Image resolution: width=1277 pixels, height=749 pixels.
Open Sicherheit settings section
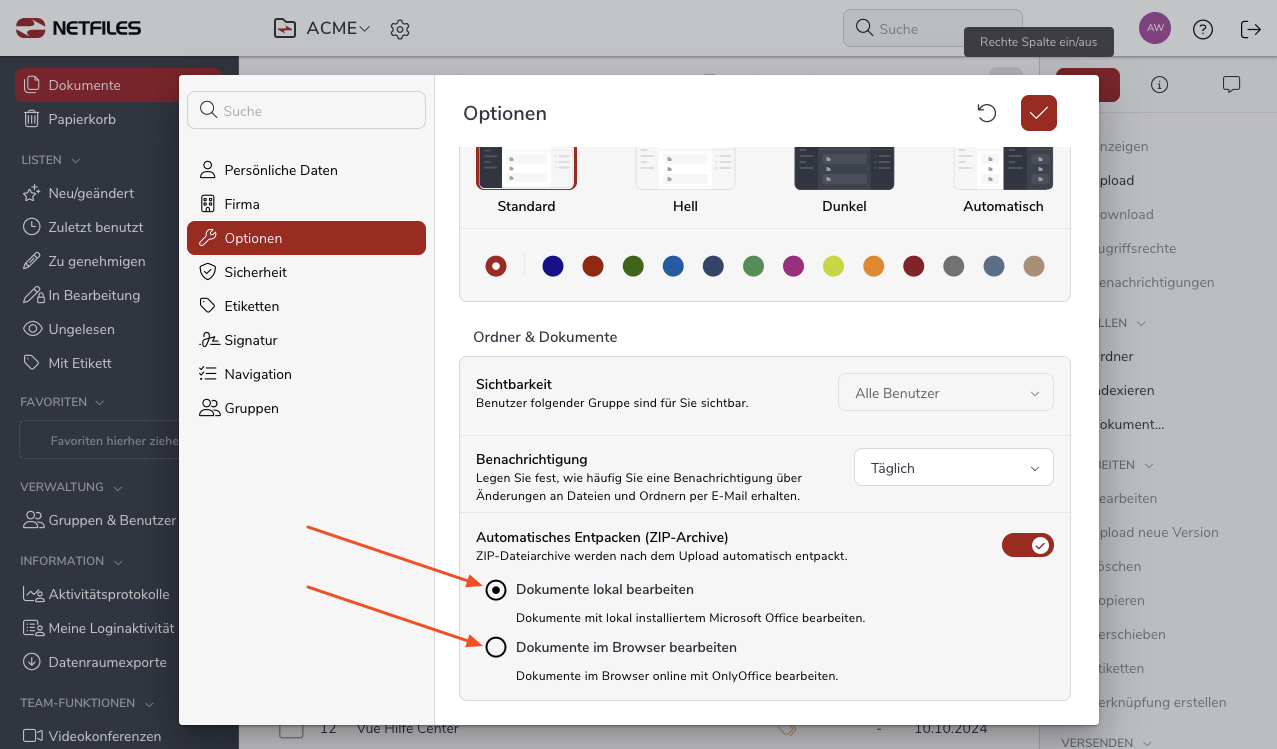tap(255, 272)
